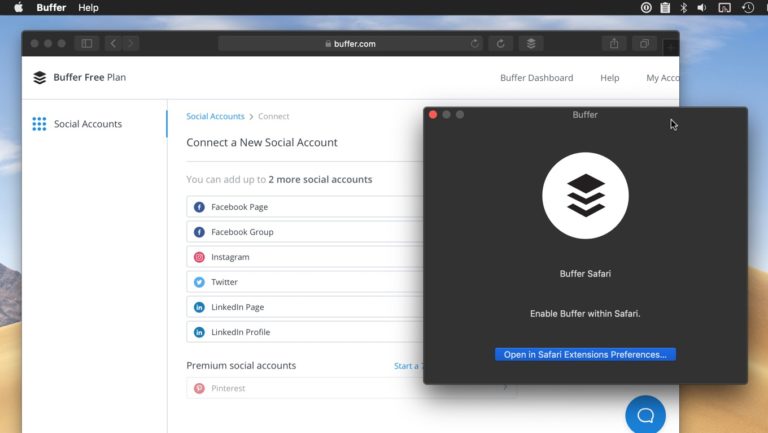Open Safari's show tabs overview button
The width and height of the screenshot is (768, 433).
645,43
